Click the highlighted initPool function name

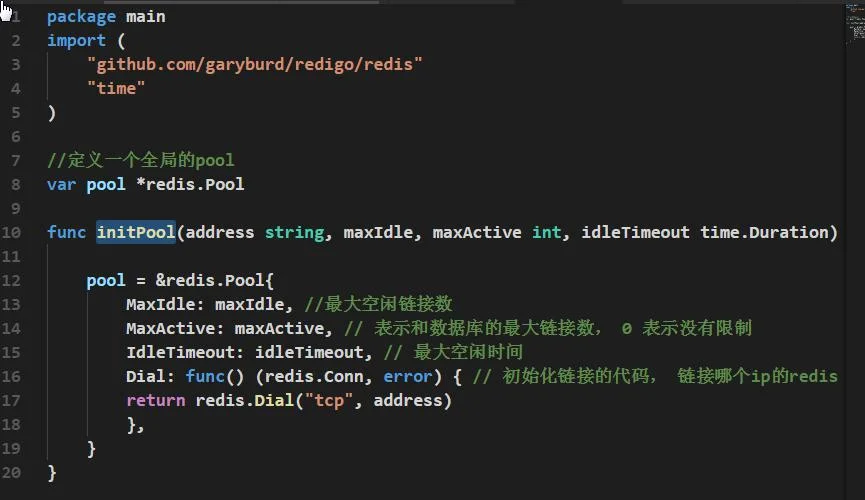coord(136,232)
